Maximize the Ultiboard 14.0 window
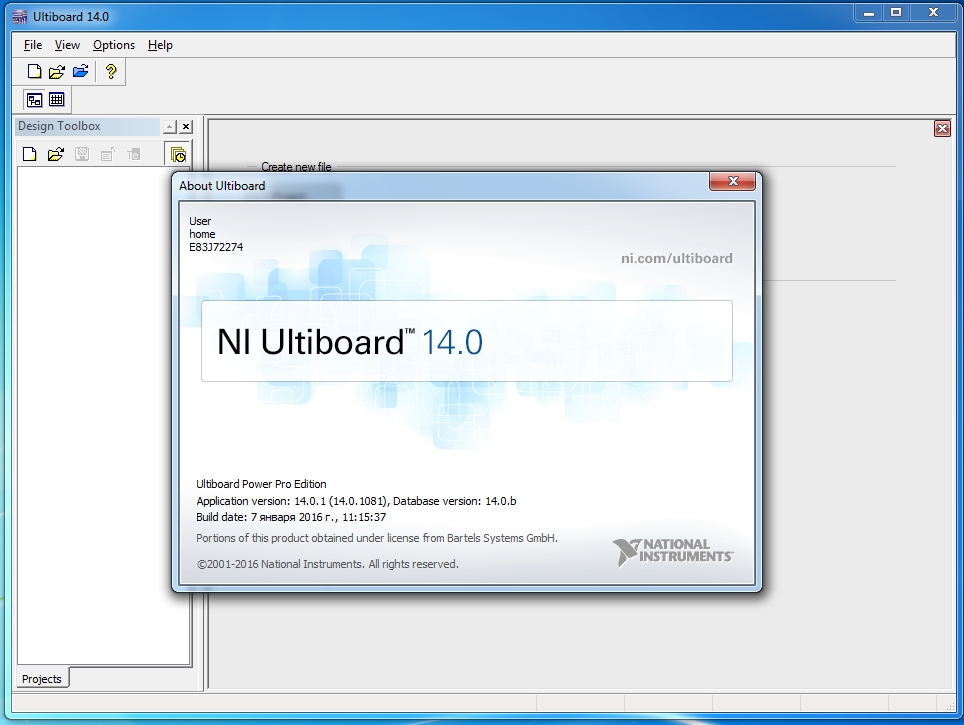964x725 pixels. coord(896,12)
